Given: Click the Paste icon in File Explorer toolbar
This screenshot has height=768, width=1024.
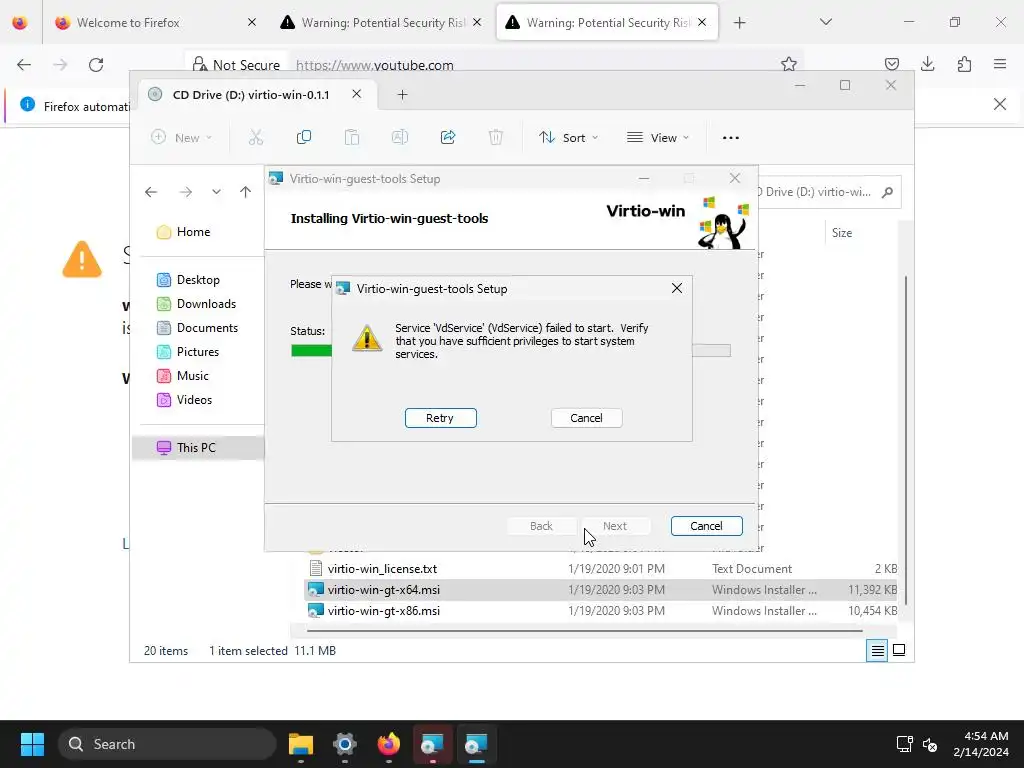Looking at the screenshot, I should point(351,137).
